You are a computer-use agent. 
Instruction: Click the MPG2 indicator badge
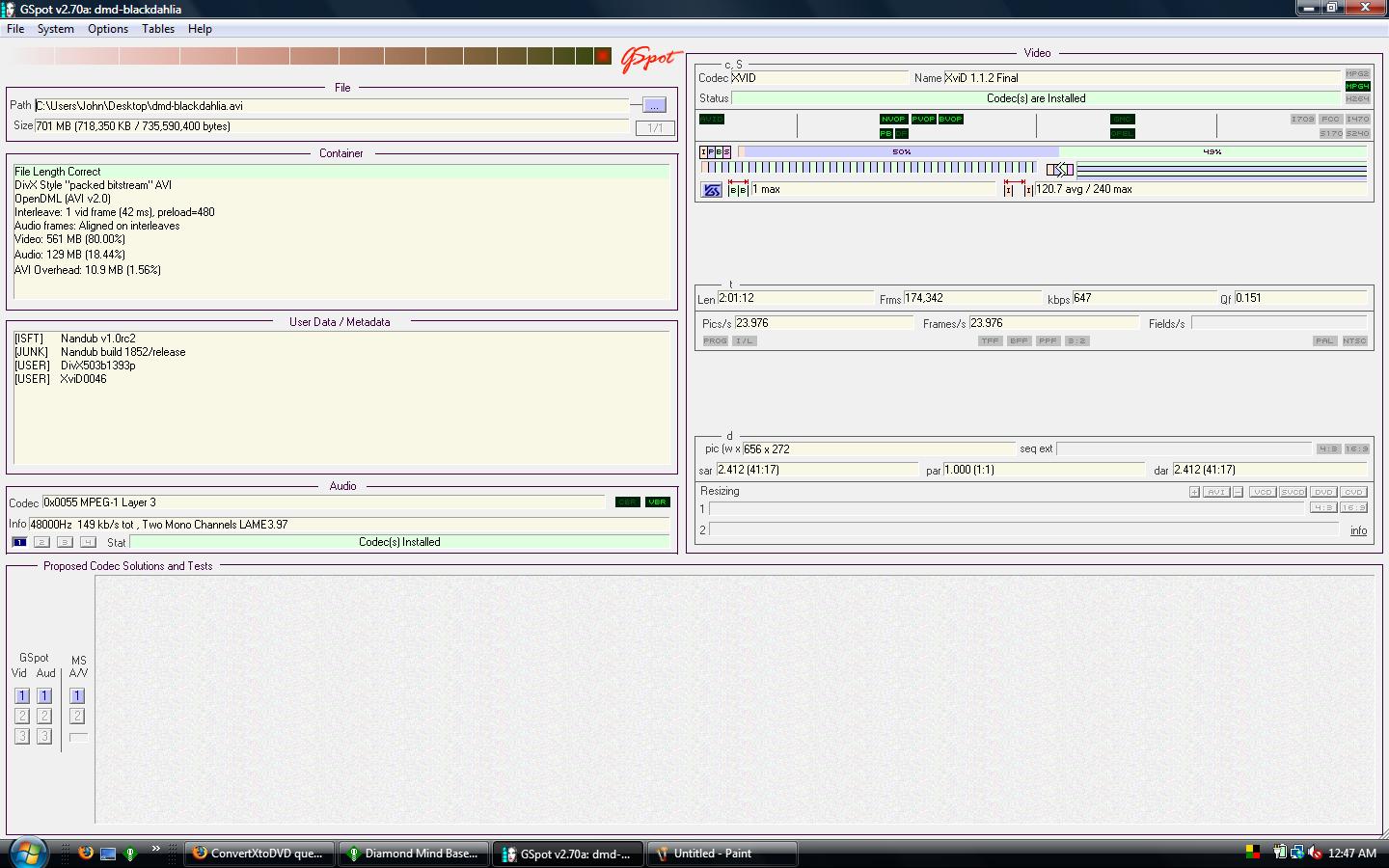click(1357, 73)
